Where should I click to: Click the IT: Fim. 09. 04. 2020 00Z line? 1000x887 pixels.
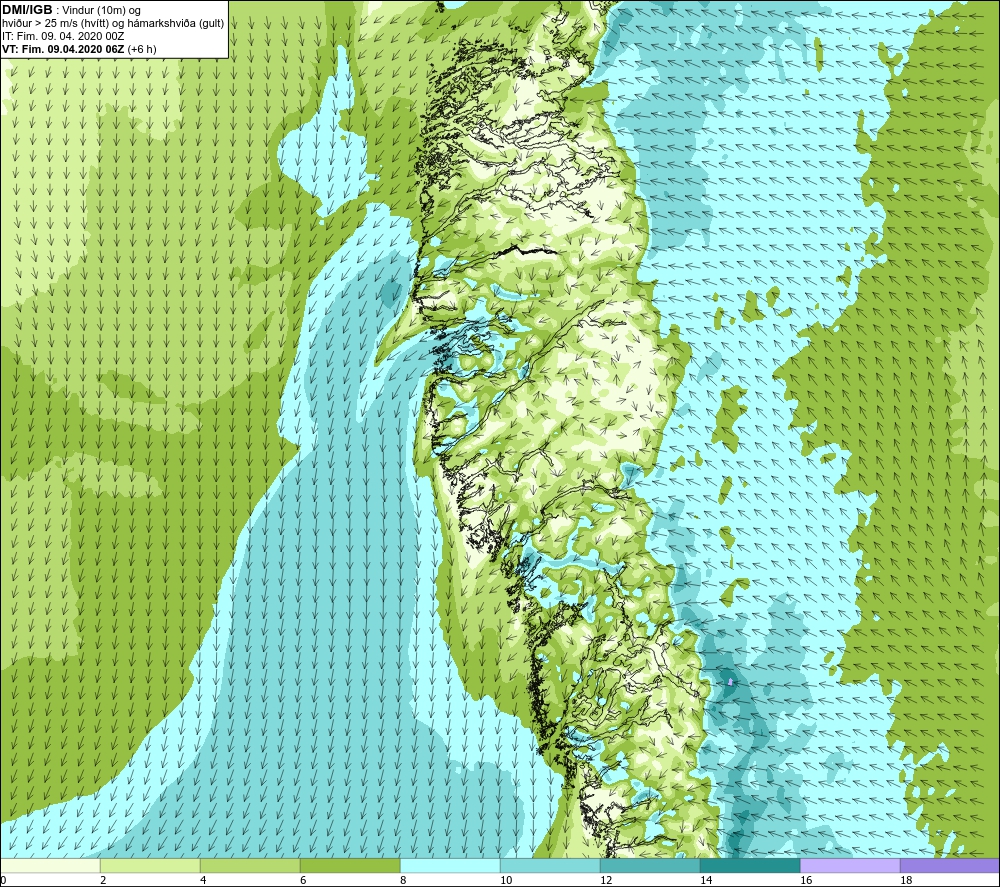coord(63,36)
